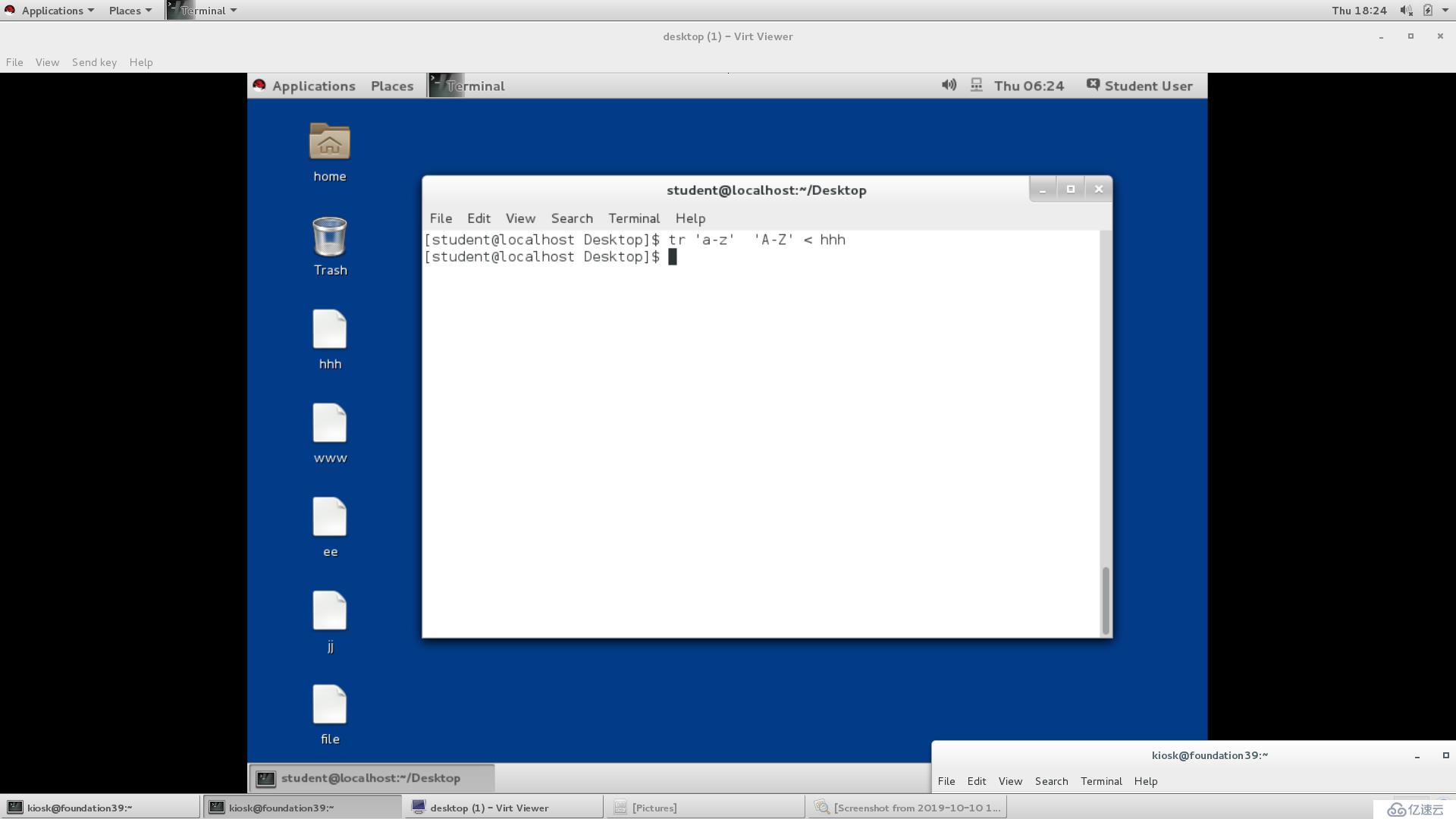
Task: Click the Applications menu in outer taskbar
Action: click(x=52, y=10)
